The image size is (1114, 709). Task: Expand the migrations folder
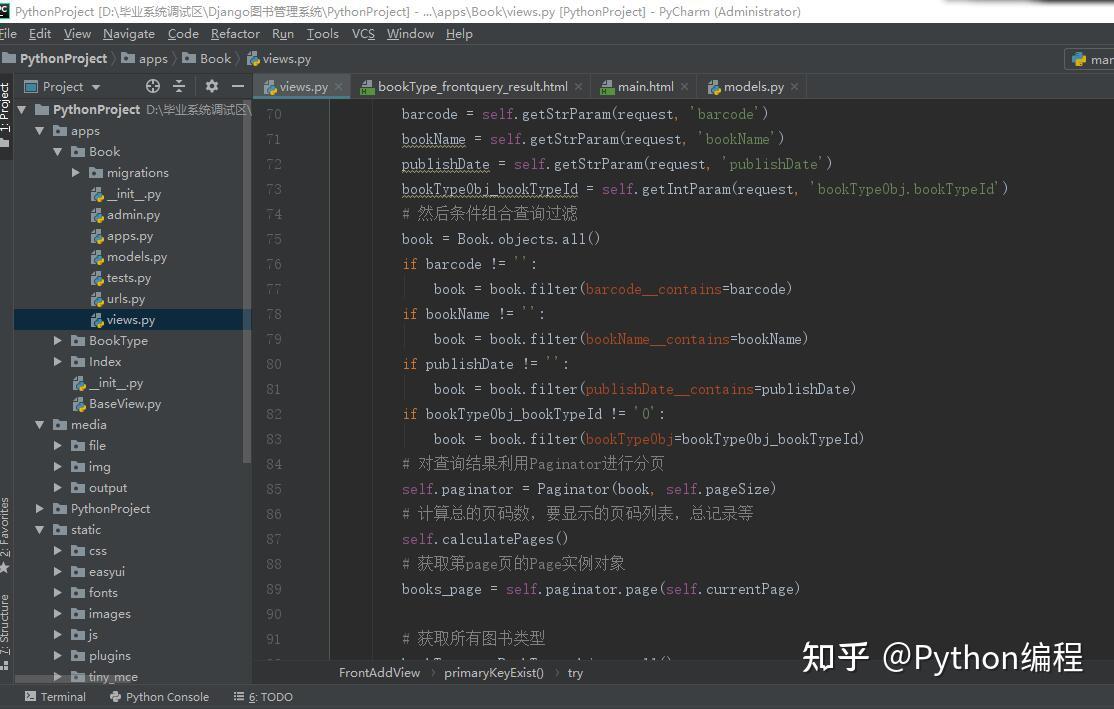[x=75, y=172]
